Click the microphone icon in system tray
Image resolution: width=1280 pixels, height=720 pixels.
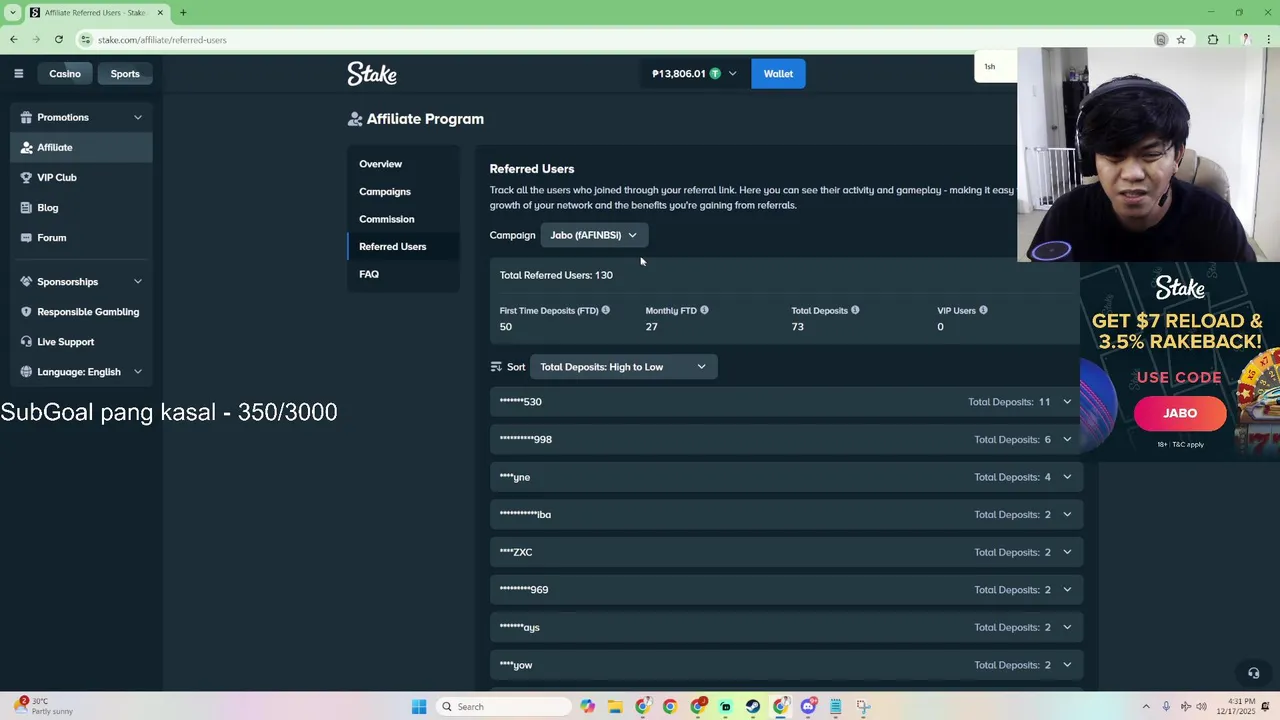tap(1166, 707)
